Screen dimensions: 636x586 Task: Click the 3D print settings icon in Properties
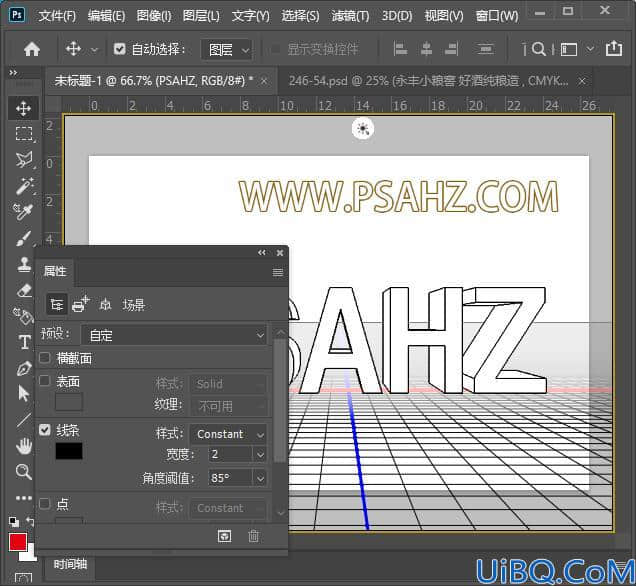(80, 305)
